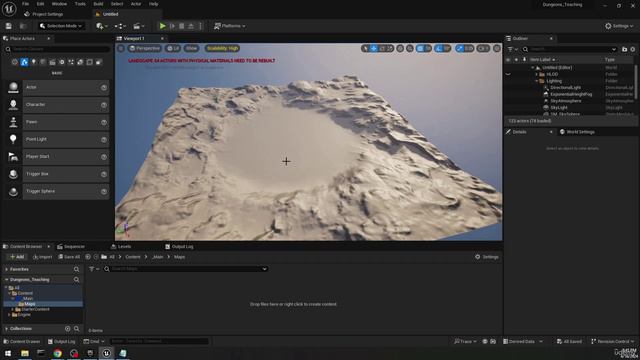
Task: Toggle rotation snapping in viewport toolbar
Action: (439, 48)
